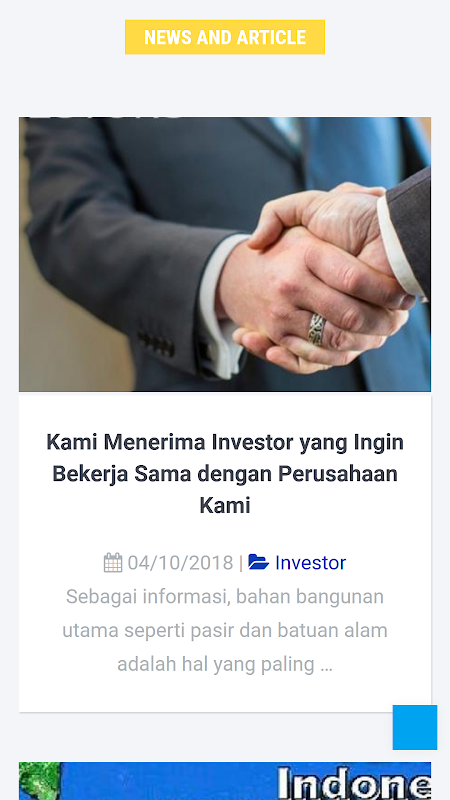450x800 pixels.
Task: Click the calendar icon beside the date
Action: click(113, 563)
